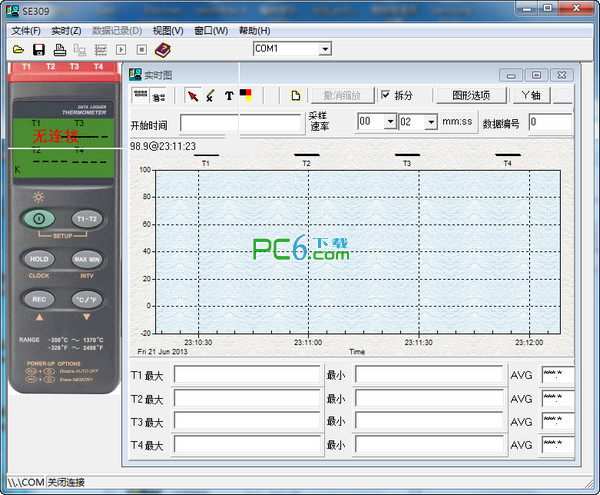Open the 视图(V) menu
Image resolution: width=600 pixels, height=495 pixels.
[x=168, y=31]
